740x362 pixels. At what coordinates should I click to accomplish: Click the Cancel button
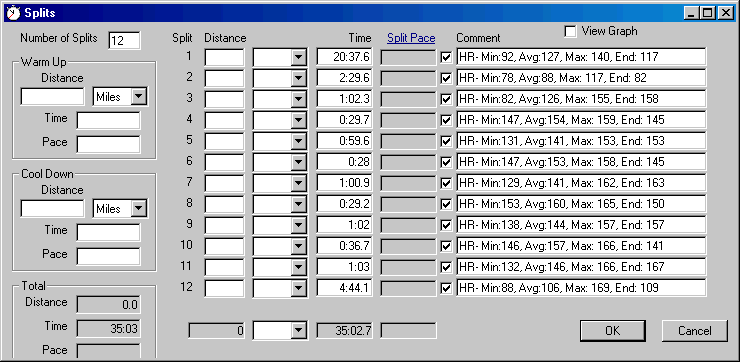click(x=694, y=330)
